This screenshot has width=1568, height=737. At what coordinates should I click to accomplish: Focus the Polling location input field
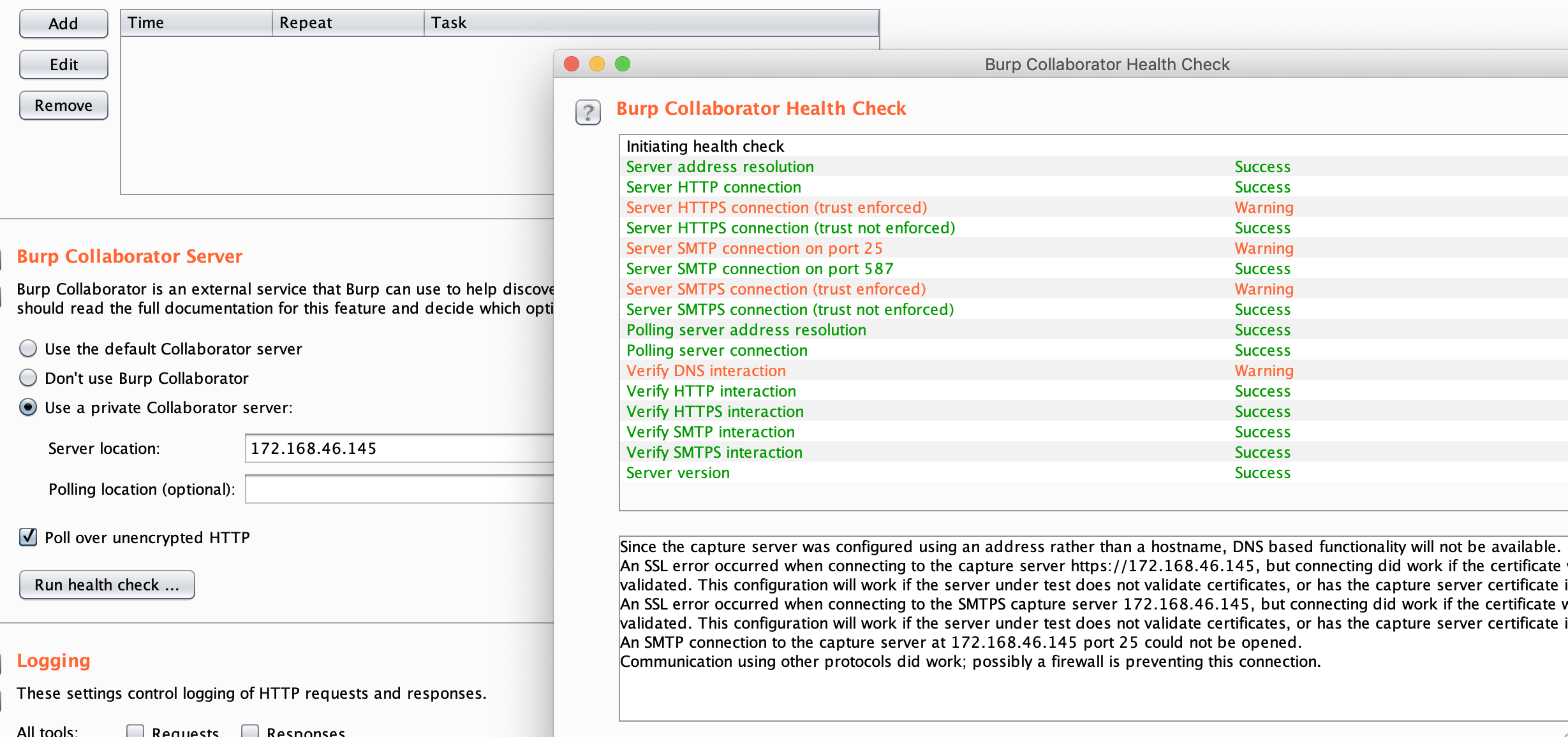[x=399, y=489]
